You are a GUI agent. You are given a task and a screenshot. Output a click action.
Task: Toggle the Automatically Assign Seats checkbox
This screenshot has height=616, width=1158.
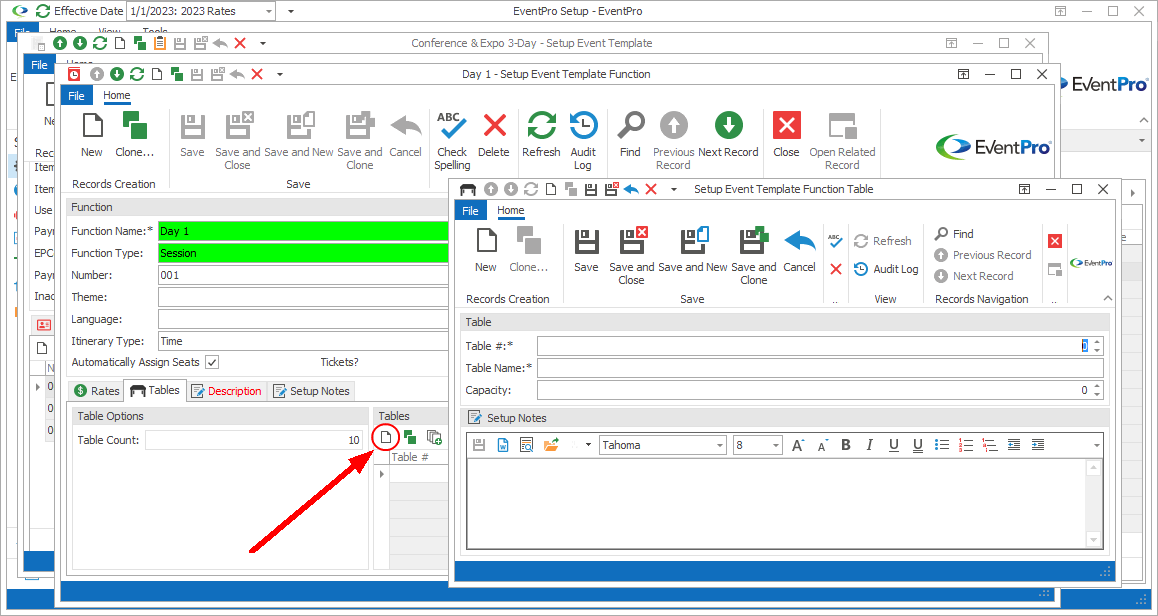[x=212, y=362]
